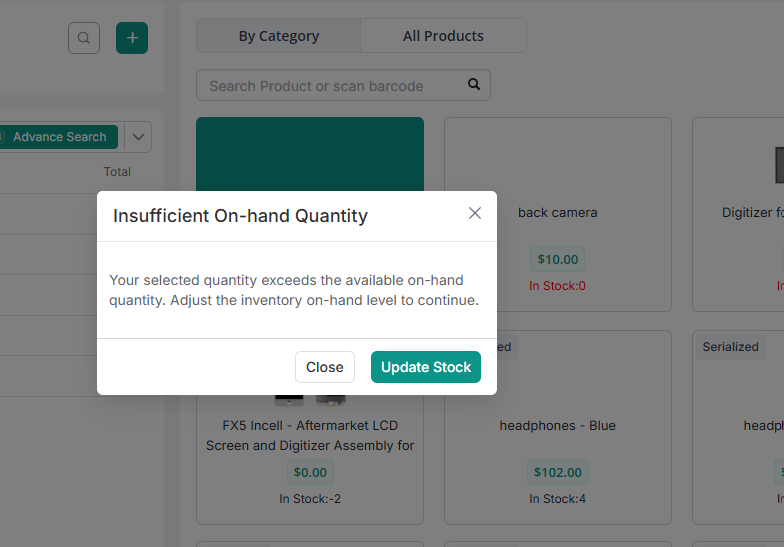This screenshot has height=547, width=784.
Task: Click the Serialized badge on the right card
Action: coord(730,346)
